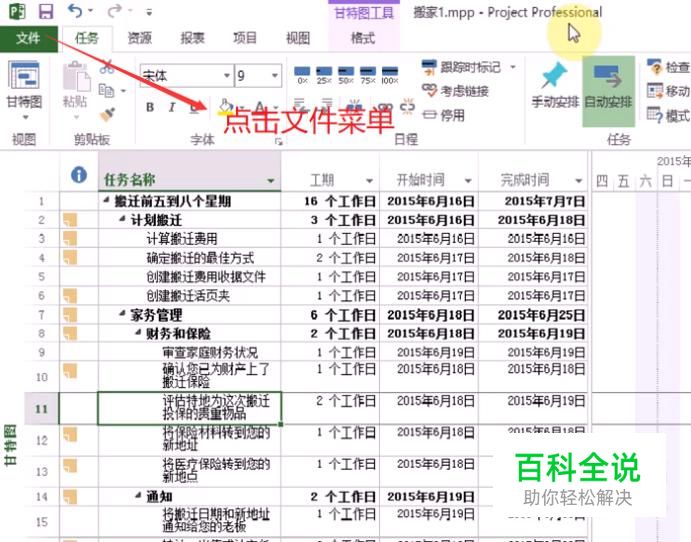Image resolution: width=691 pixels, height=542 pixels.
Task: Click the Unlink Tasks icon
Action: pyautogui.click(x=407, y=106)
